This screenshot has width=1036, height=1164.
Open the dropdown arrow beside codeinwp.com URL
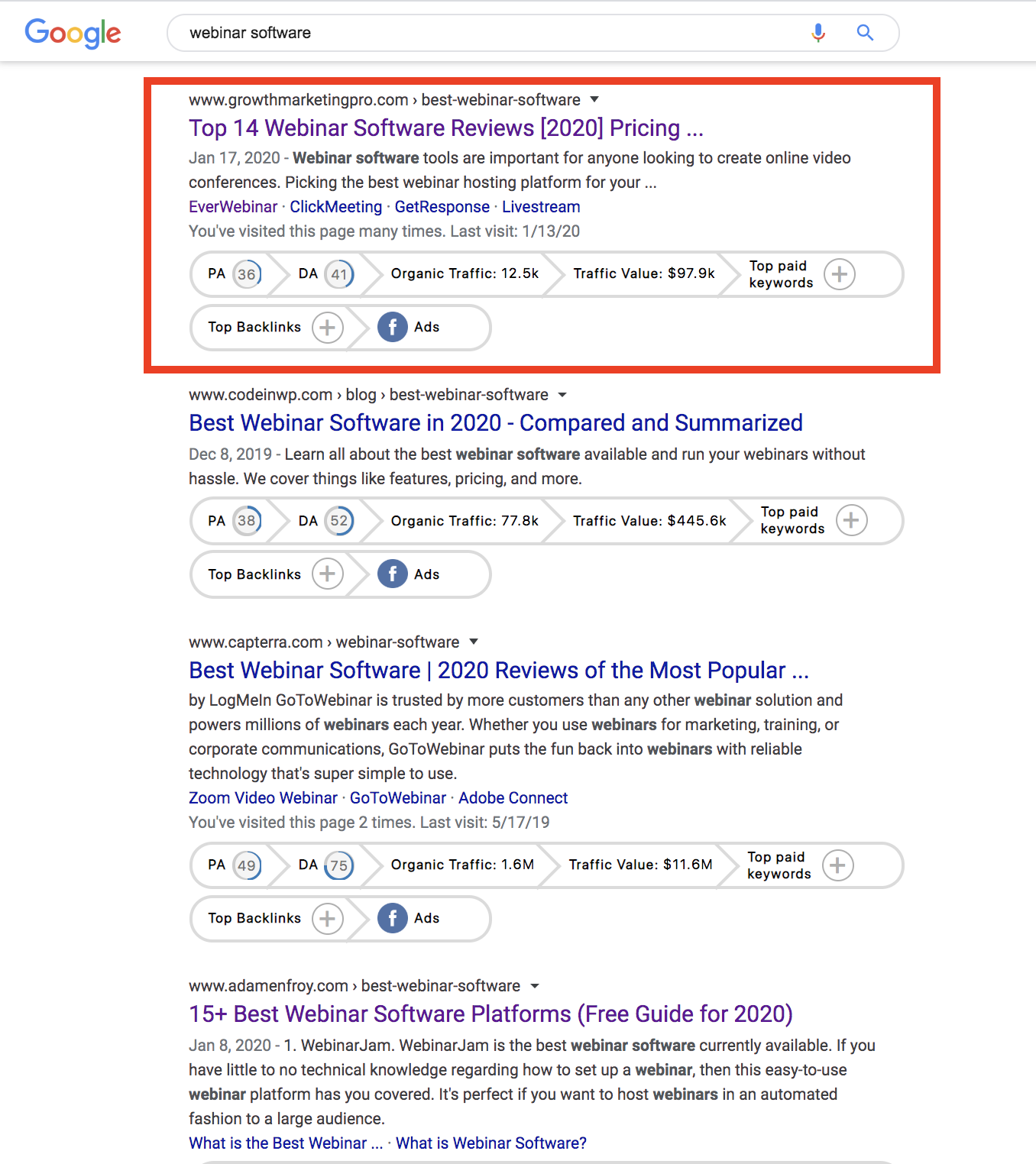pyautogui.click(x=562, y=395)
